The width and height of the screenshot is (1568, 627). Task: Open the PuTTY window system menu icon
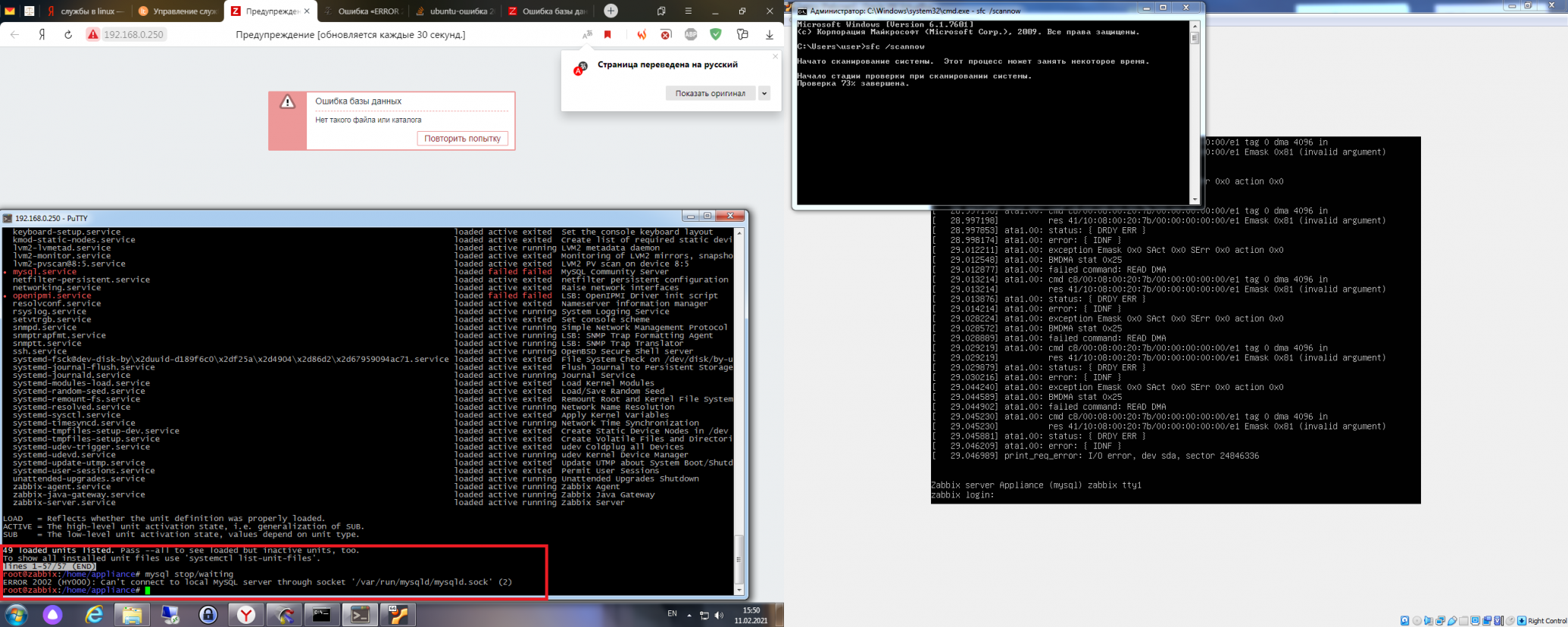pos(8,218)
